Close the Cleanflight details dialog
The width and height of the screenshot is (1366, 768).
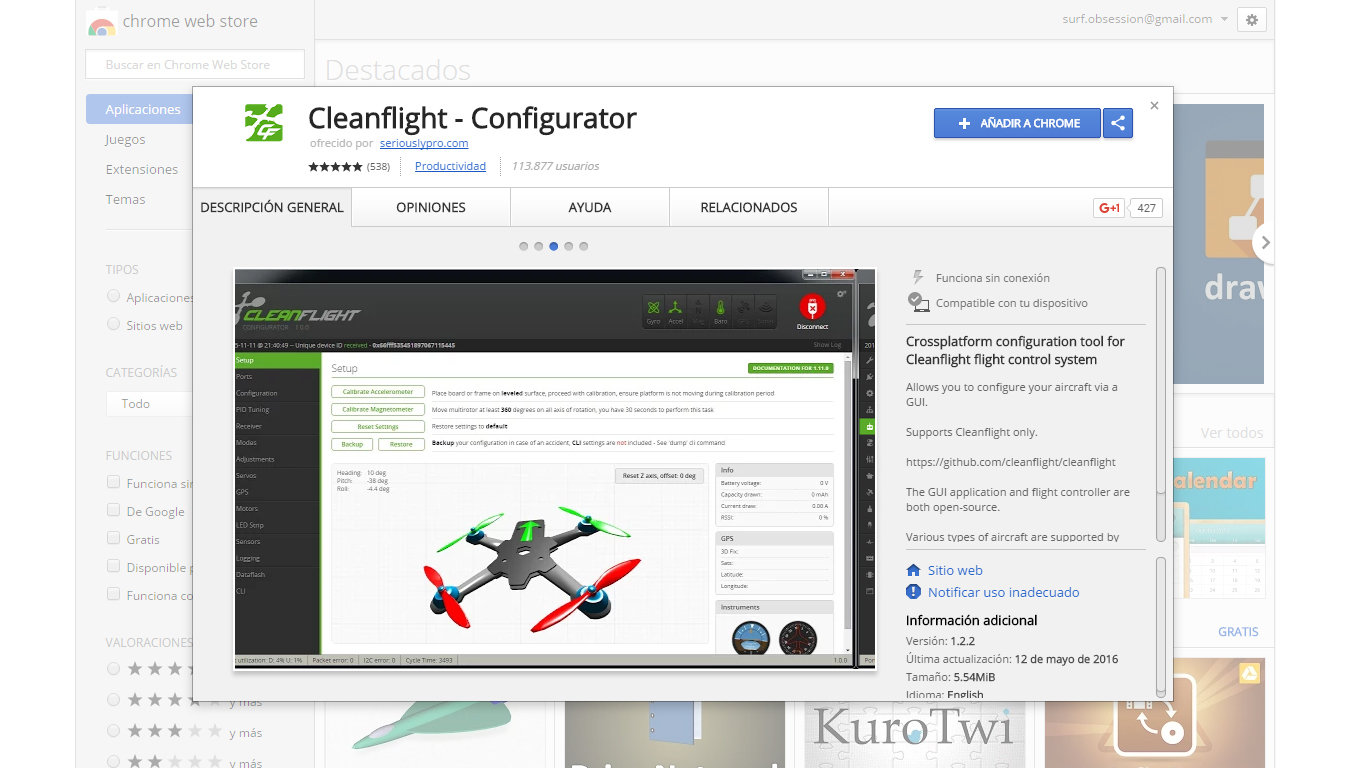point(1154,105)
